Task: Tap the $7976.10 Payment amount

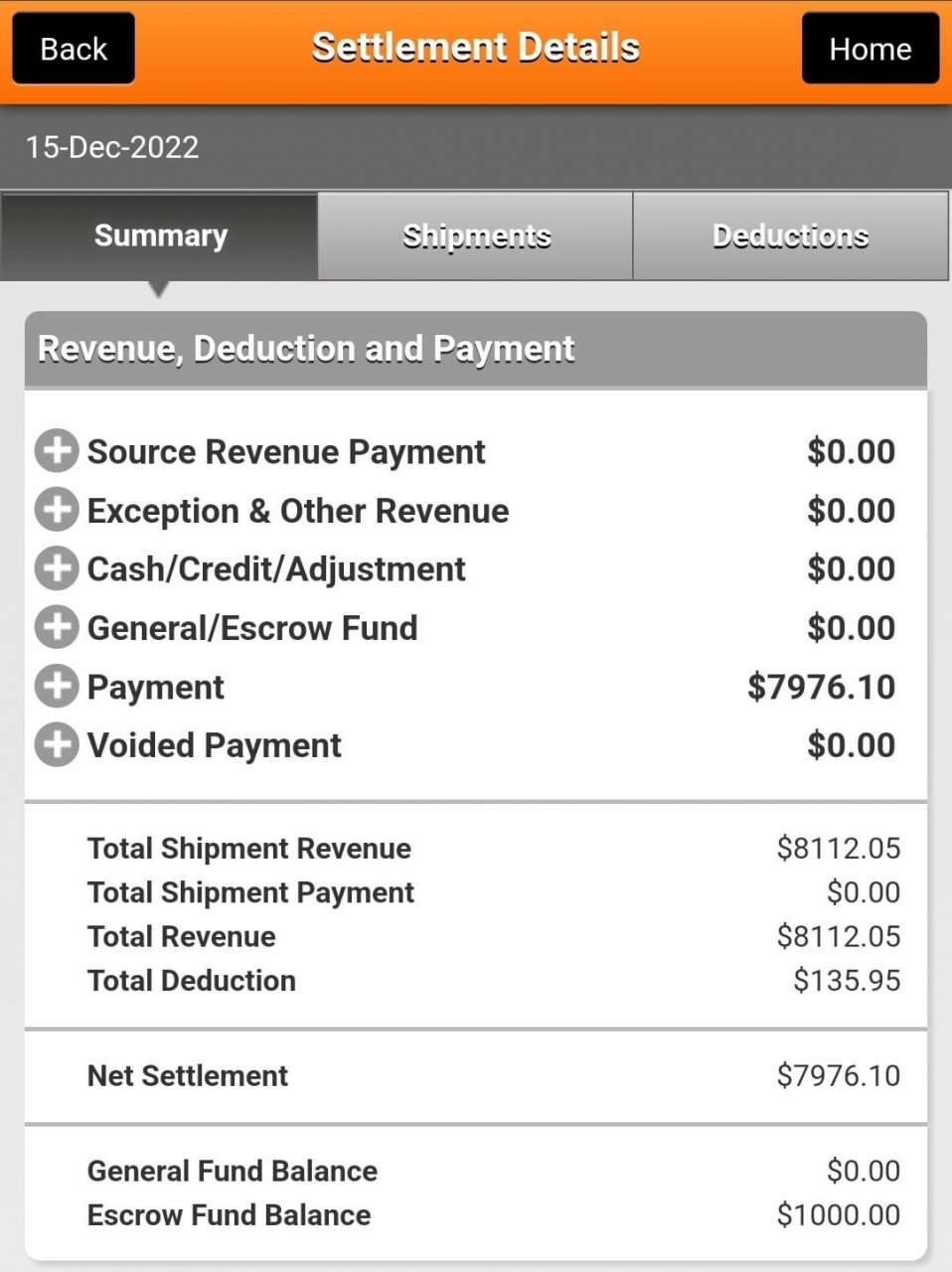Action: point(821,687)
